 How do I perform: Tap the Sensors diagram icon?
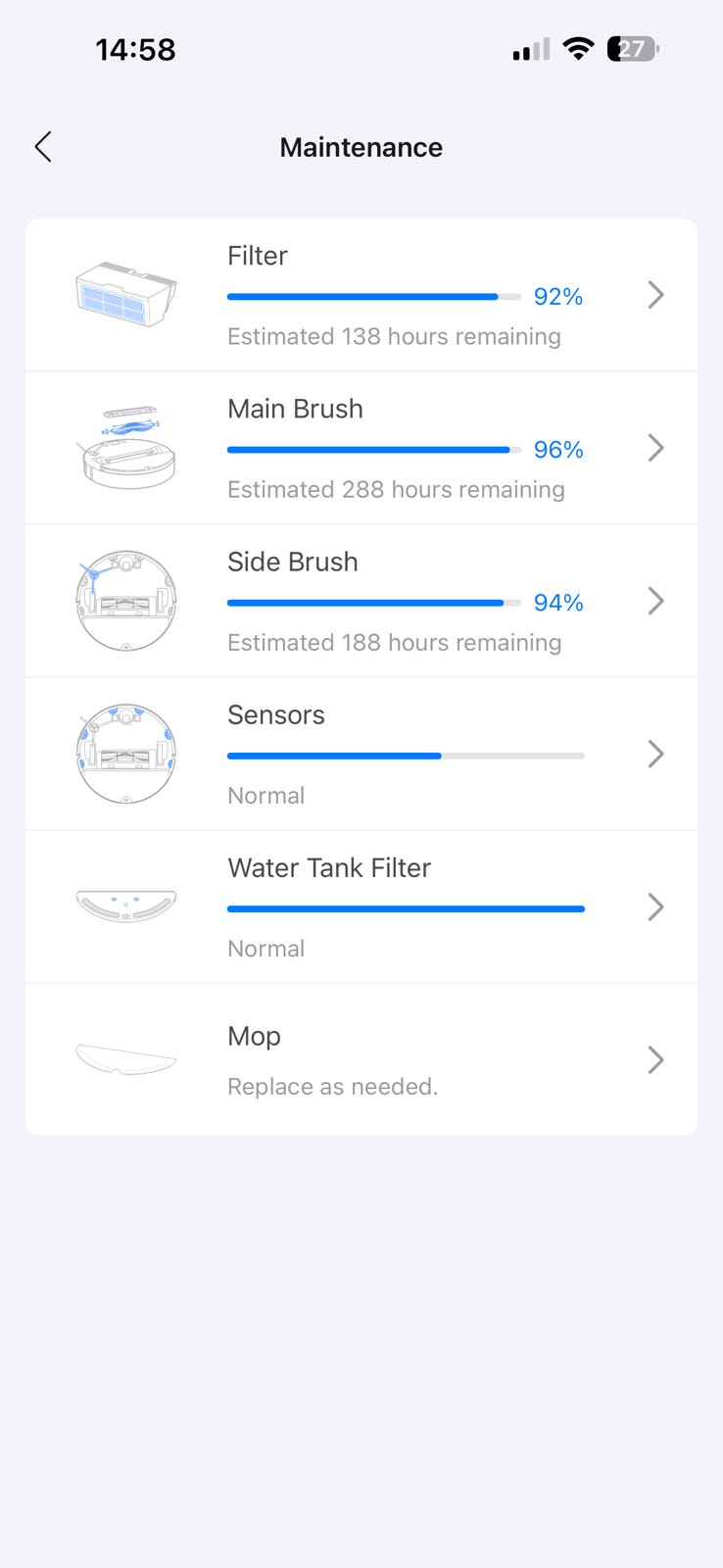(126, 754)
